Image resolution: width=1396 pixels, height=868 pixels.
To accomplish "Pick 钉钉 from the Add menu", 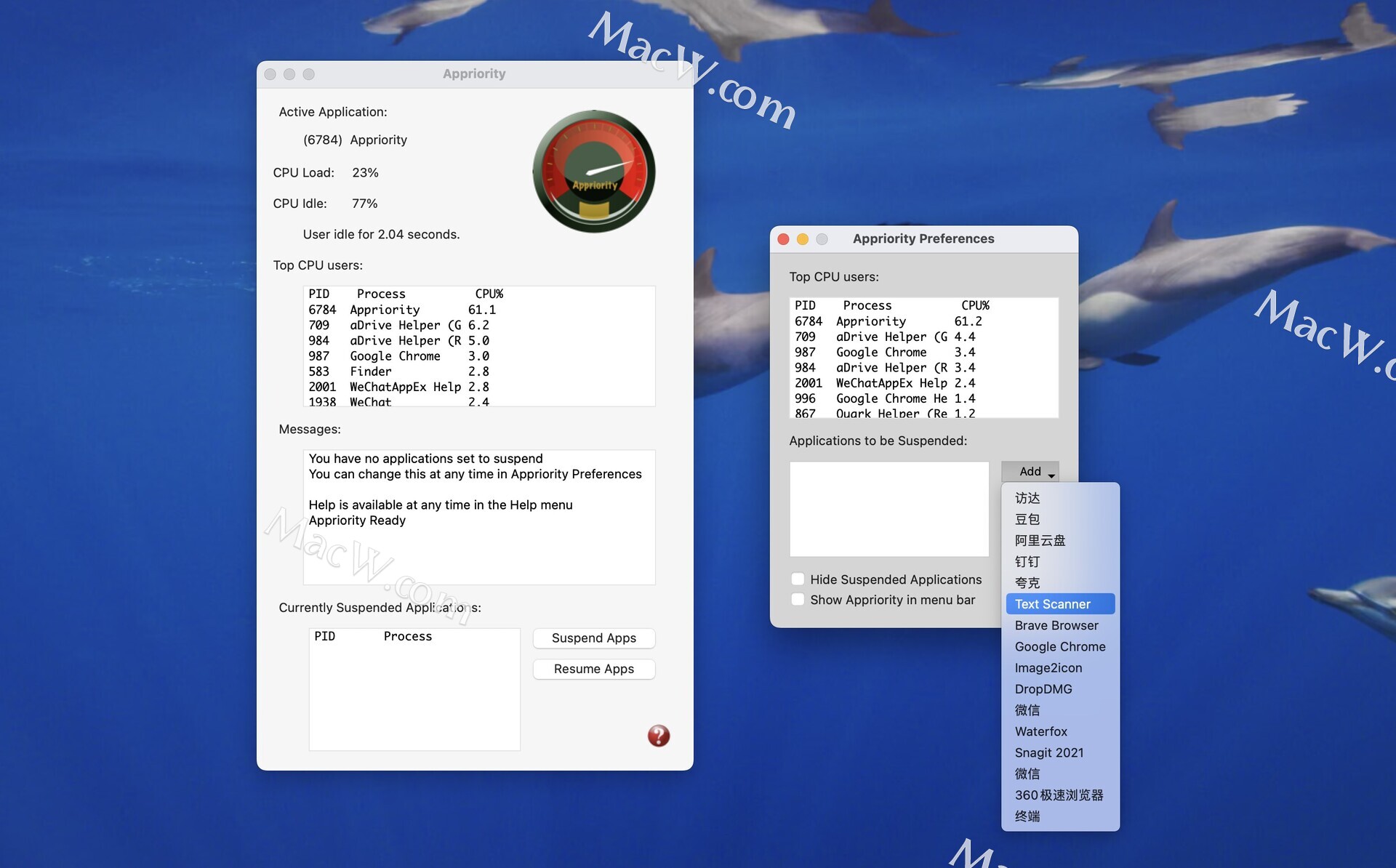I will coord(1060,561).
